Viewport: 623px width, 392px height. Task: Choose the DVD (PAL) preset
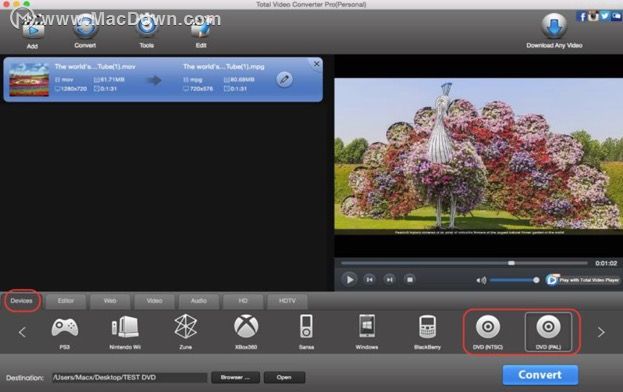(548, 332)
